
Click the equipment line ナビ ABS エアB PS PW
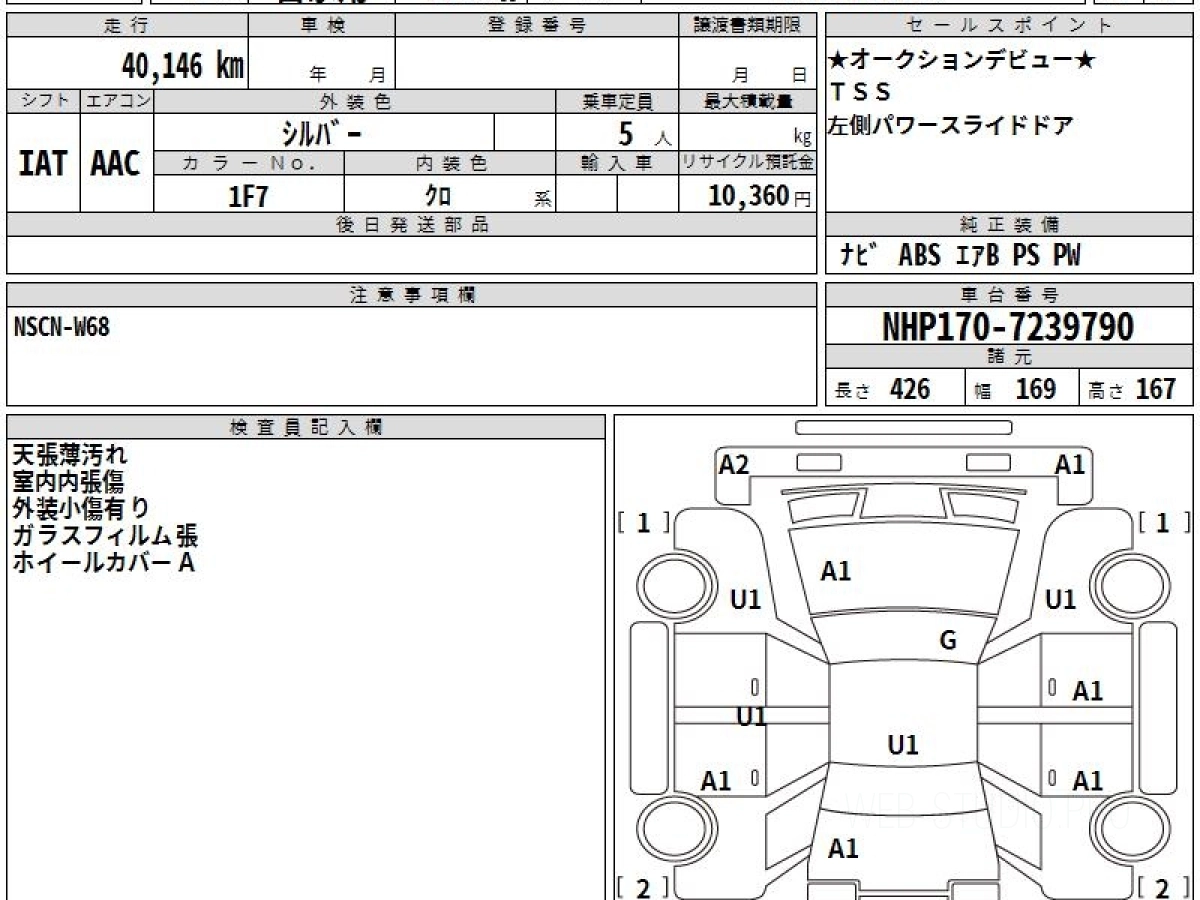click(x=960, y=256)
